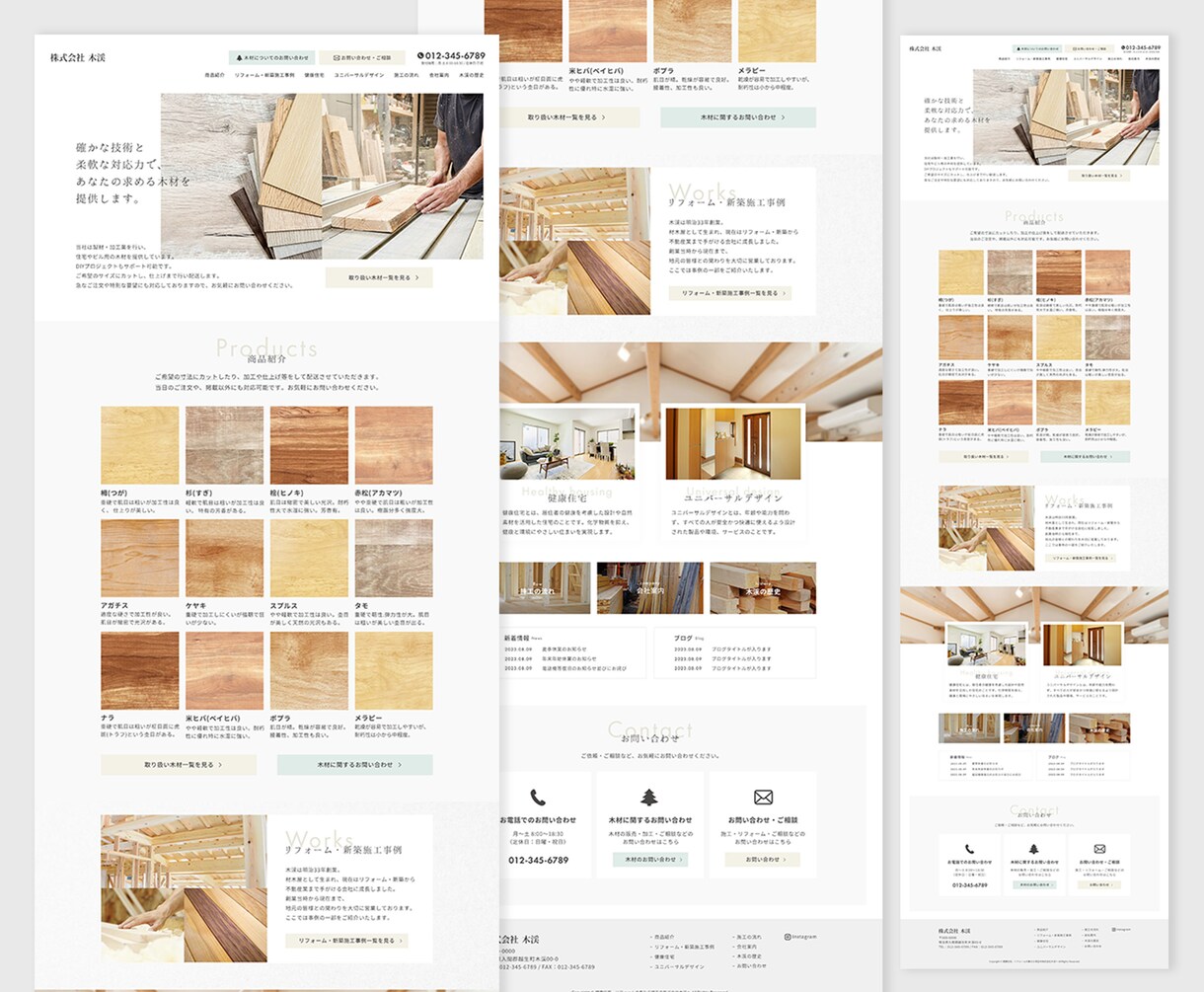Click the envelope icon in the left header's お問い合わせ・ご相談 button

(338, 57)
